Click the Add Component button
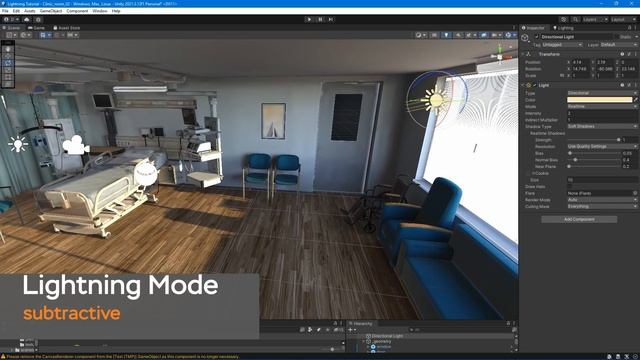 click(x=579, y=220)
